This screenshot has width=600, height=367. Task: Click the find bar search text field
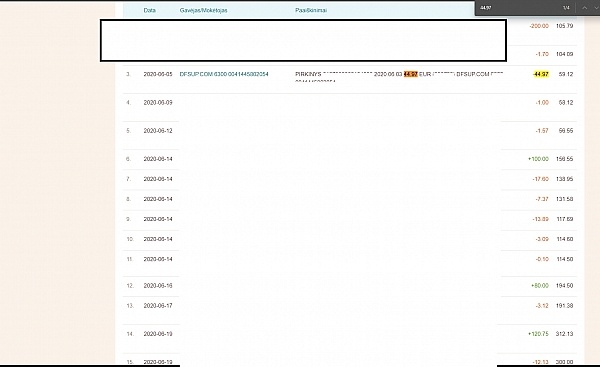(517, 8)
